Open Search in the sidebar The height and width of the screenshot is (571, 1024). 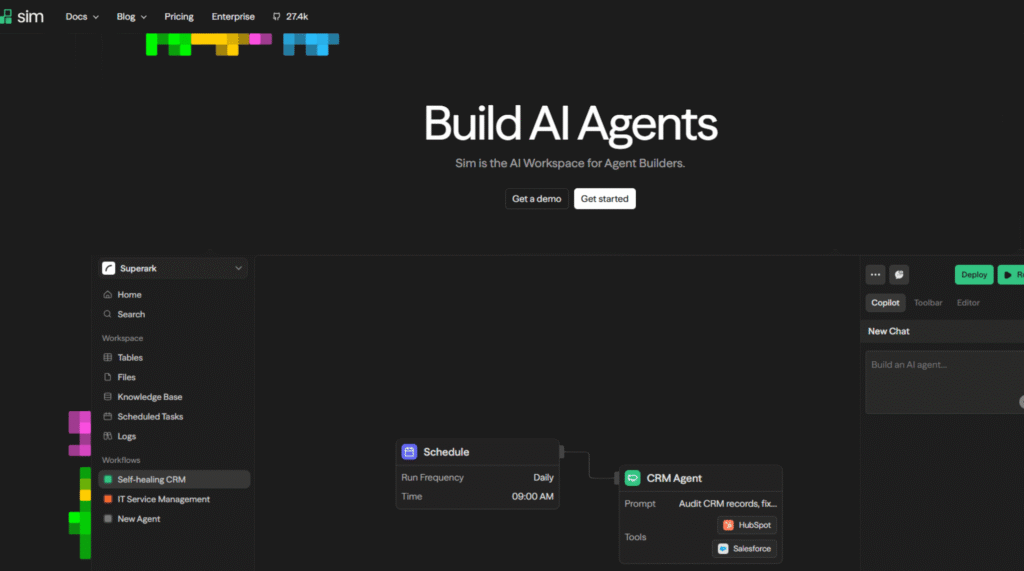coord(131,314)
